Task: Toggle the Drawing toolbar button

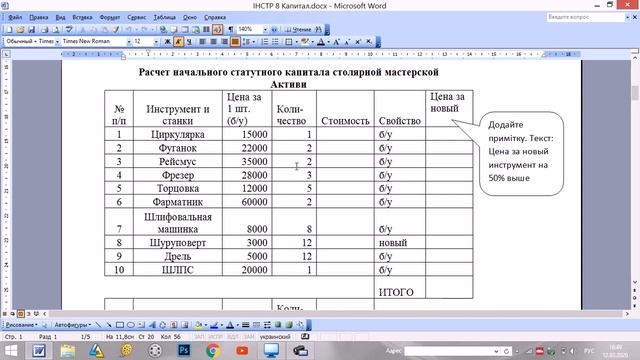Action: pos(217,29)
